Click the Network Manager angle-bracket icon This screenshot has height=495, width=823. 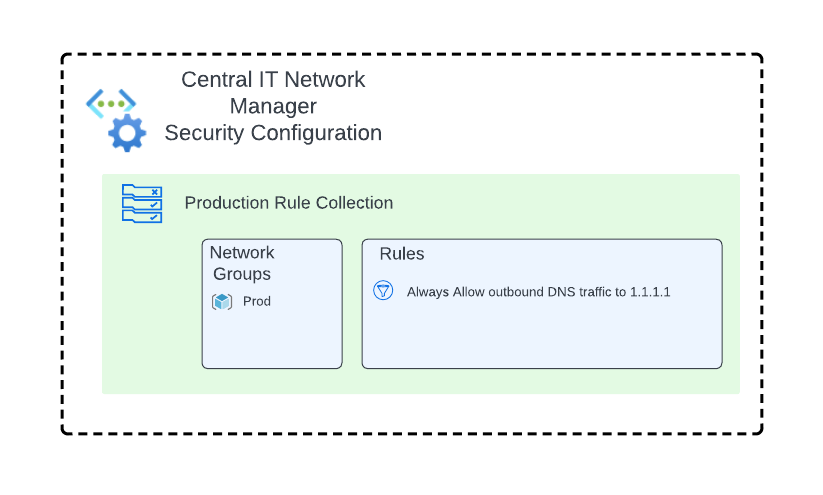[111, 103]
